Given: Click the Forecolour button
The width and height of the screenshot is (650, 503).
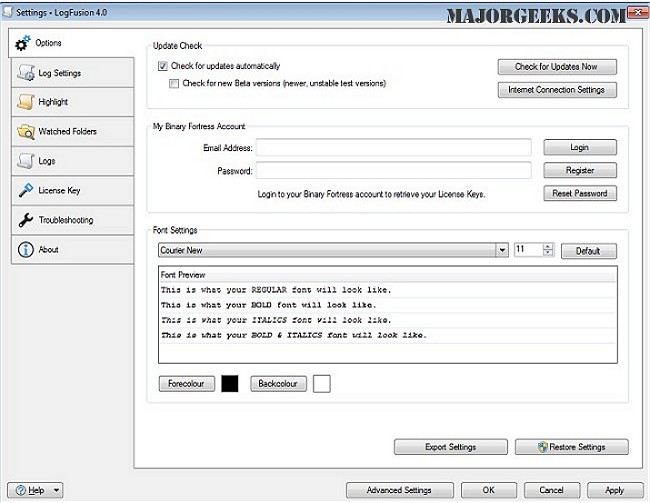Looking at the screenshot, I should [187, 384].
